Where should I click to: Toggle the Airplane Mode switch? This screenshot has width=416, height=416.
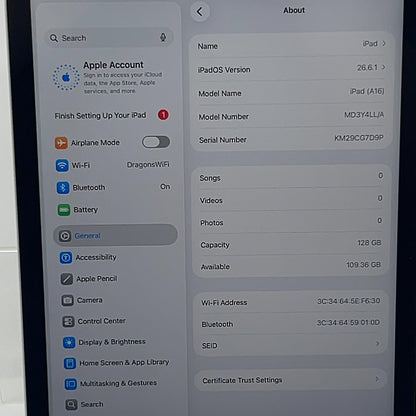pos(156,142)
